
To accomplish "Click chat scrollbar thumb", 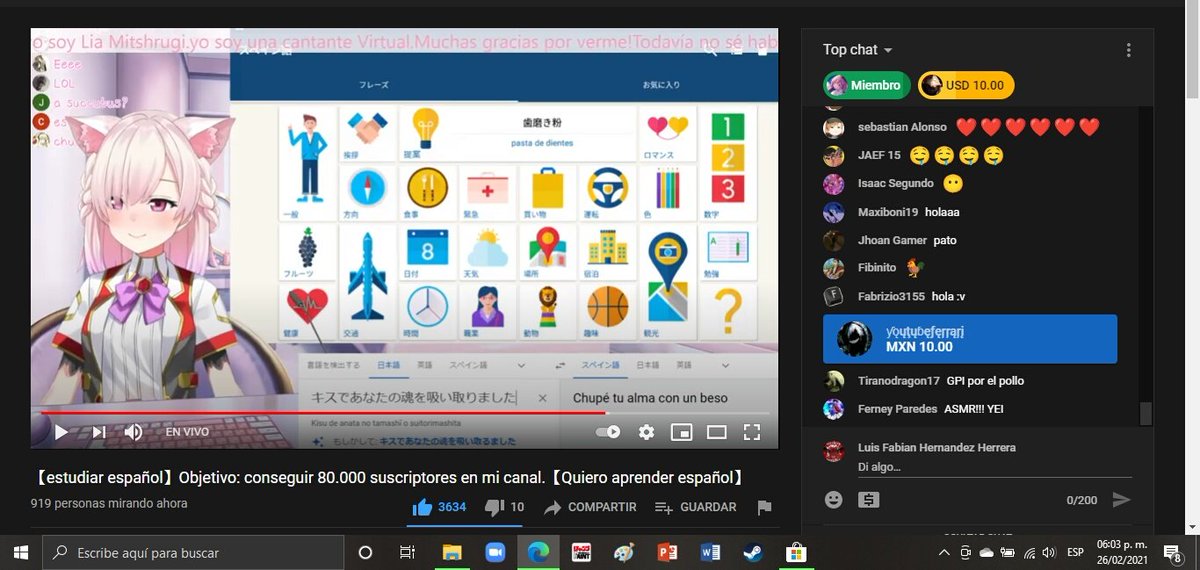I will click(x=1146, y=414).
